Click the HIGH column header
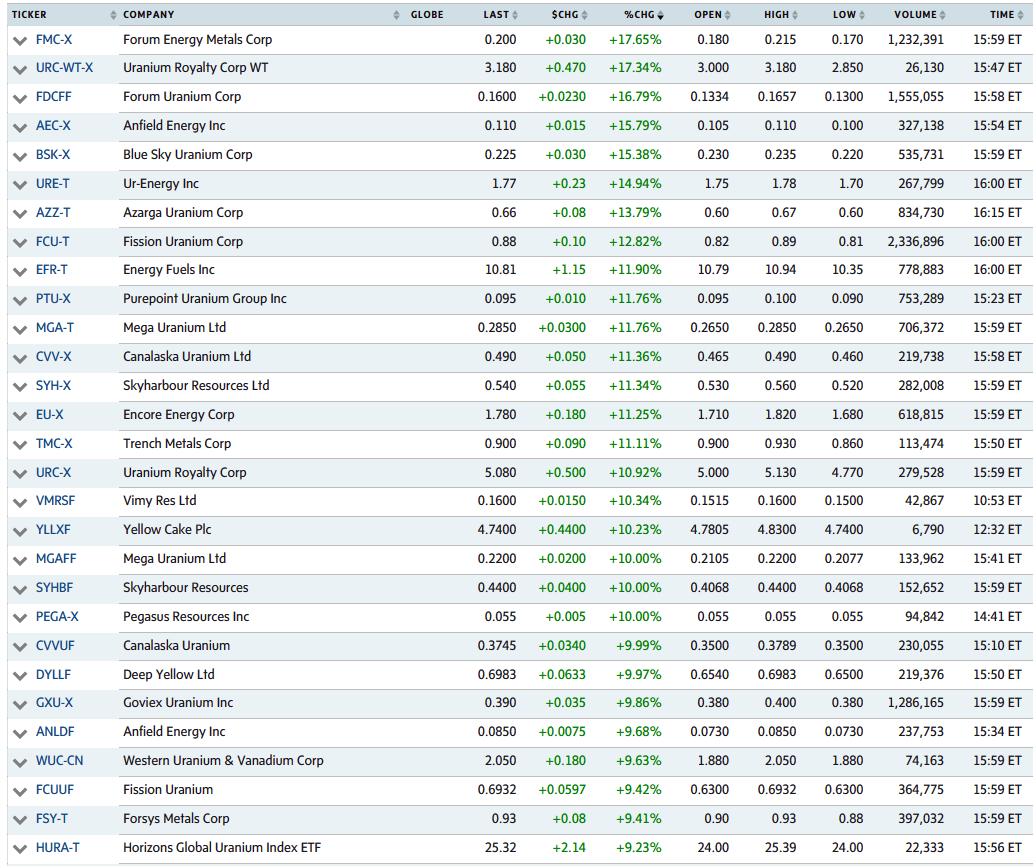Viewport: 1033px width, 866px height. pos(776,15)
